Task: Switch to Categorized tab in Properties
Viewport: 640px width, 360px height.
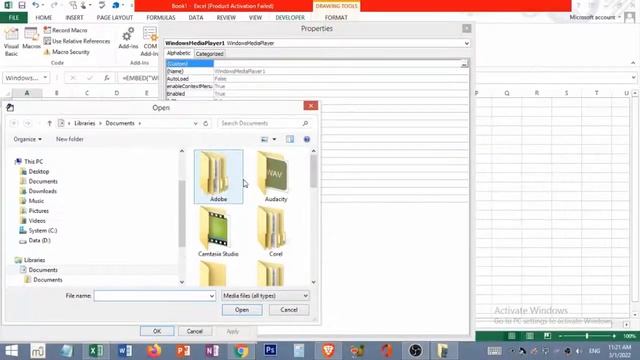Action: 209,54
